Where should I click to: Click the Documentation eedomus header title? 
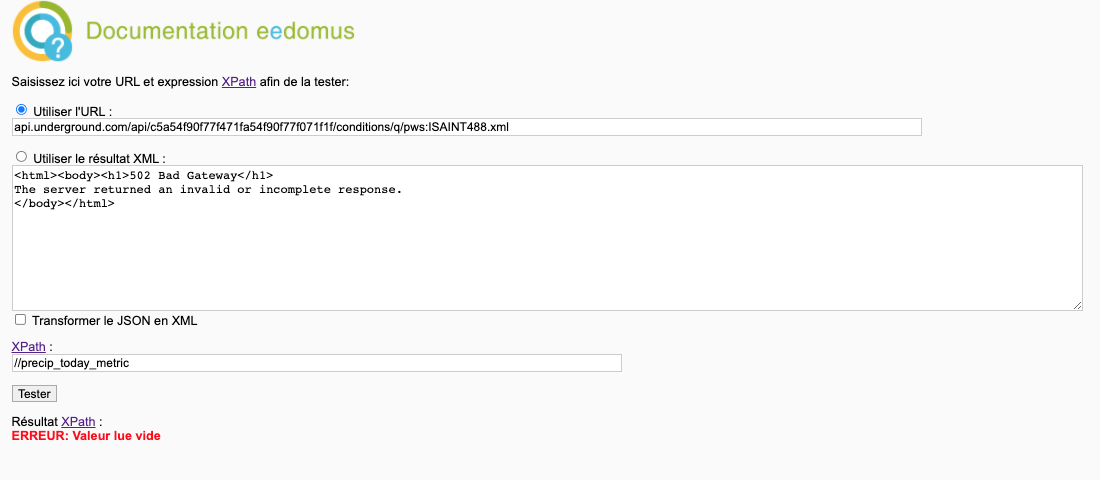pyautogui.click(x=220, y=32)
